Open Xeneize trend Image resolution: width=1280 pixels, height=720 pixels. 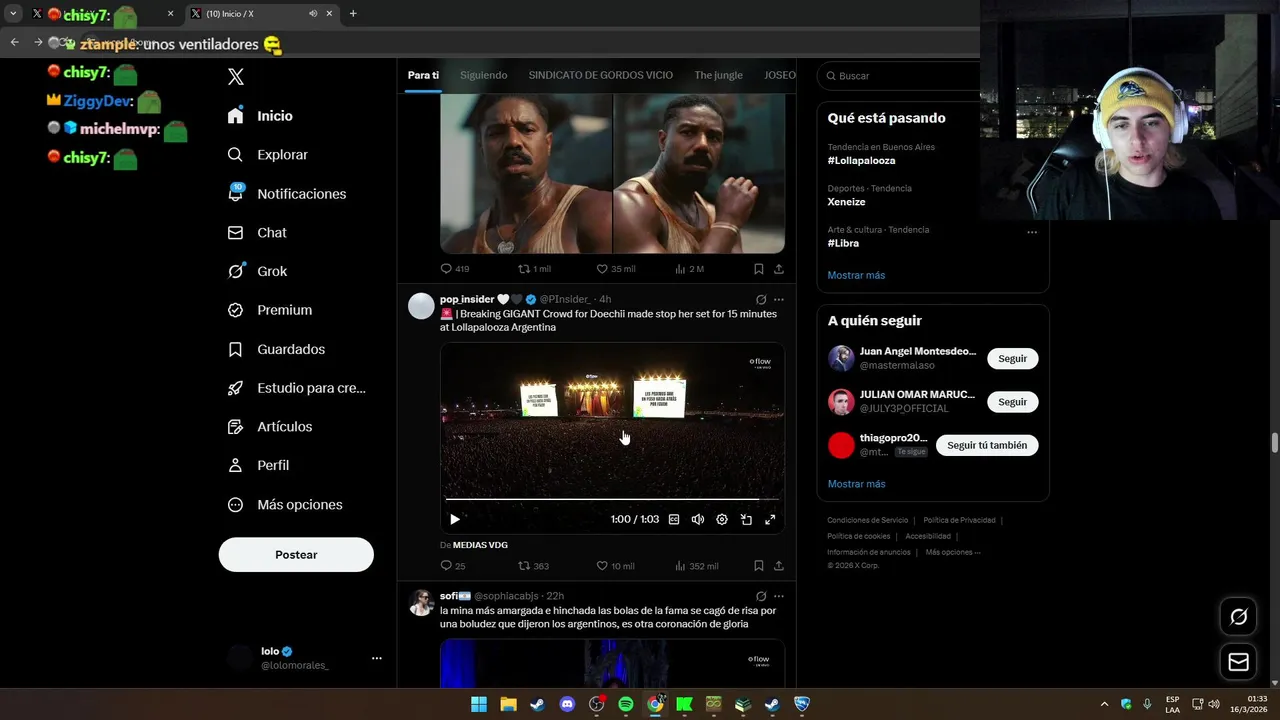(846, 202)
